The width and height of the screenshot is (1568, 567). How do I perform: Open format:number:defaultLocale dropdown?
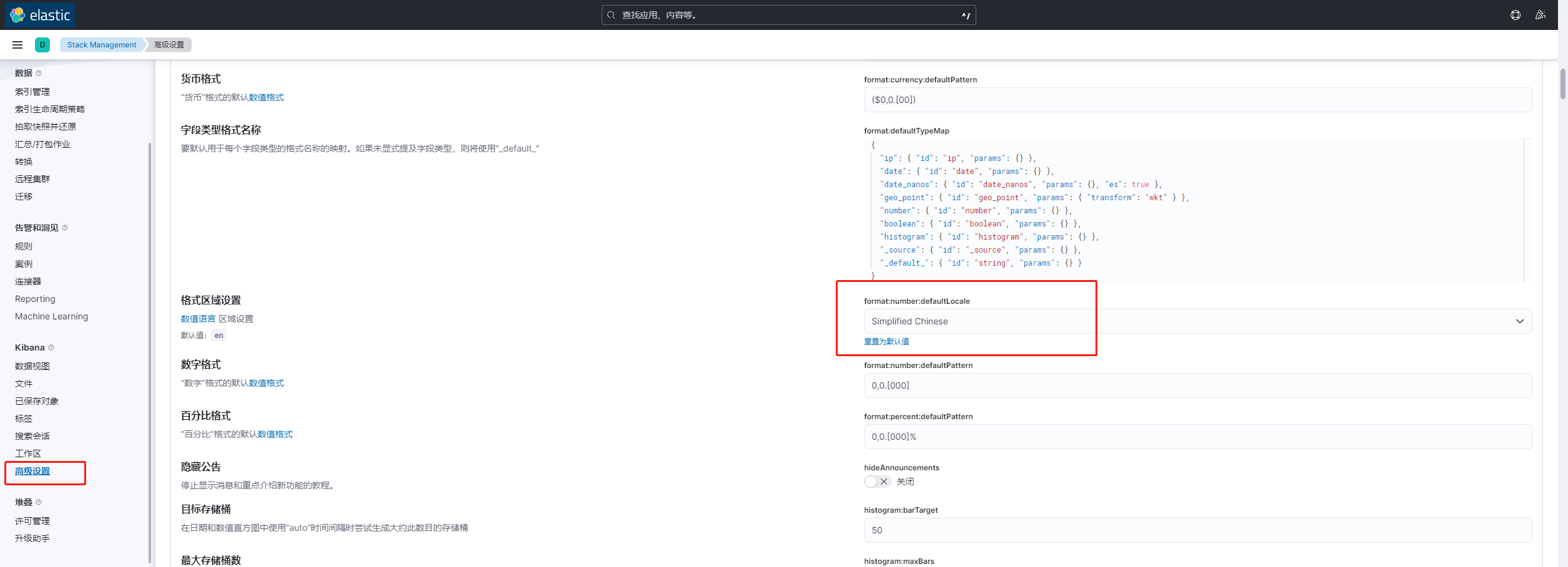(x=1198, y=321)
